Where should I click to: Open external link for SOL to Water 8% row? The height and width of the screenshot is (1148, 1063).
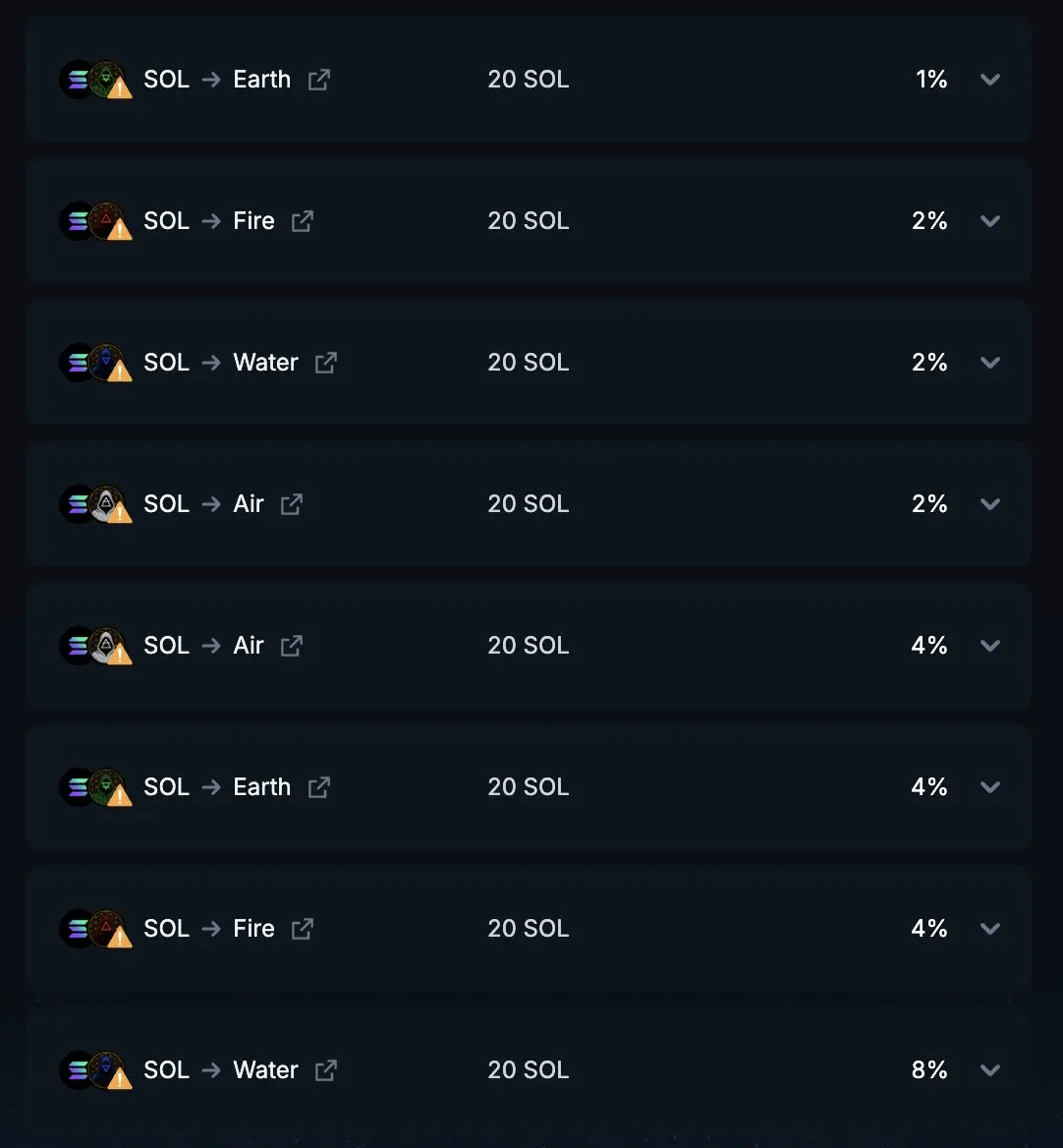click(325, 1069)
